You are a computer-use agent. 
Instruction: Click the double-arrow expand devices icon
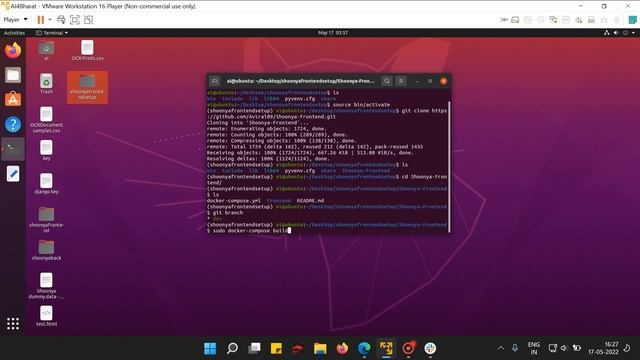click(504, 20)
